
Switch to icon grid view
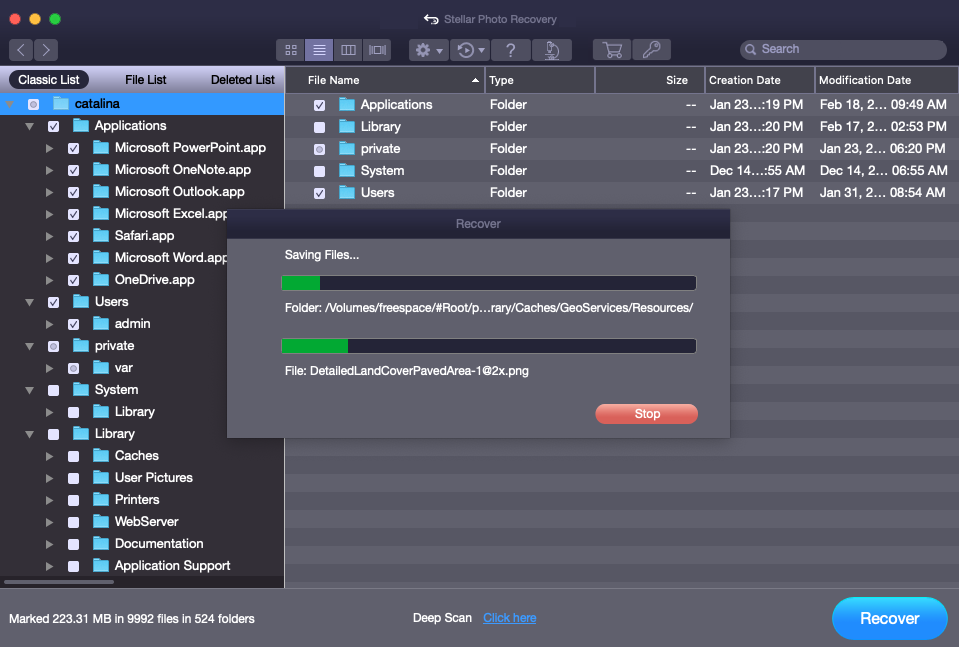tap(291, 50)
